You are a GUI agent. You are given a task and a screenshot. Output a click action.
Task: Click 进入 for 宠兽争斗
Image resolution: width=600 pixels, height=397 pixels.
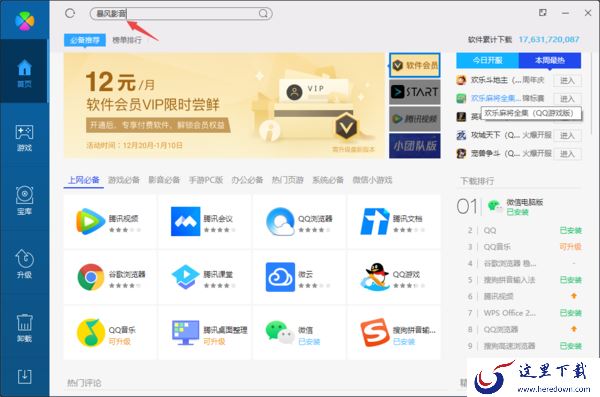coord(567,154)
